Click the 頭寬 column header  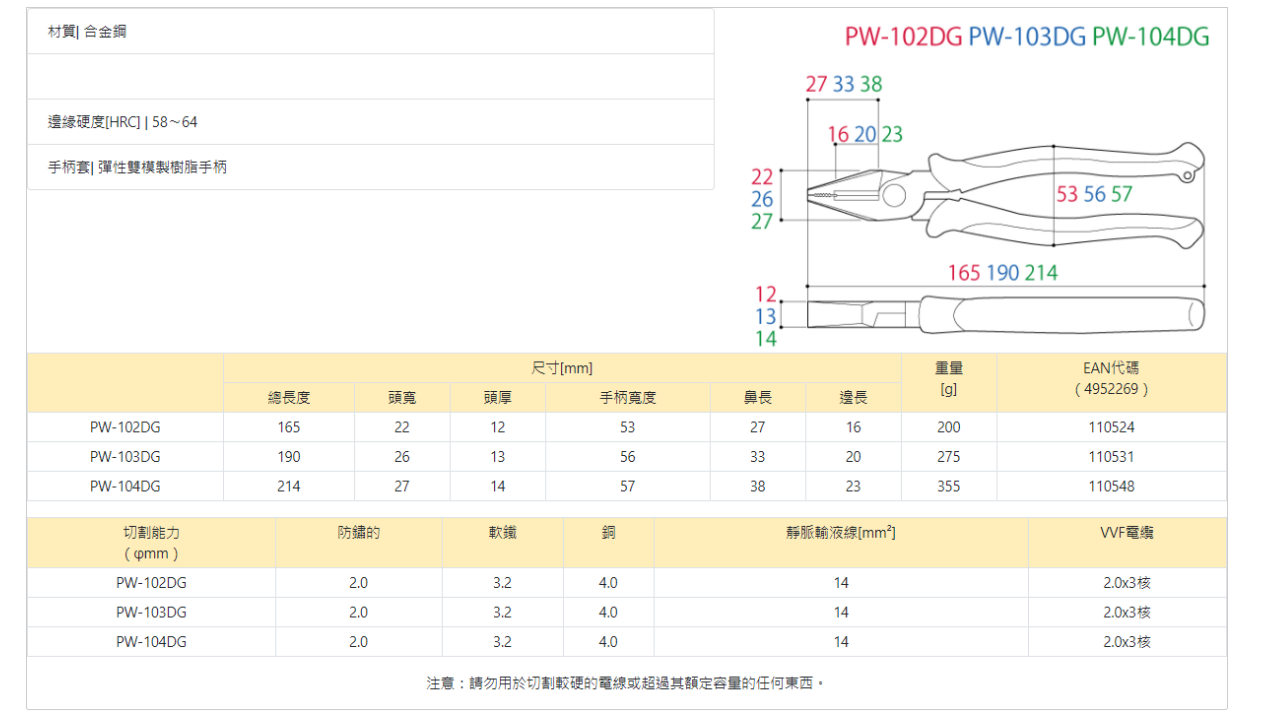402,397
